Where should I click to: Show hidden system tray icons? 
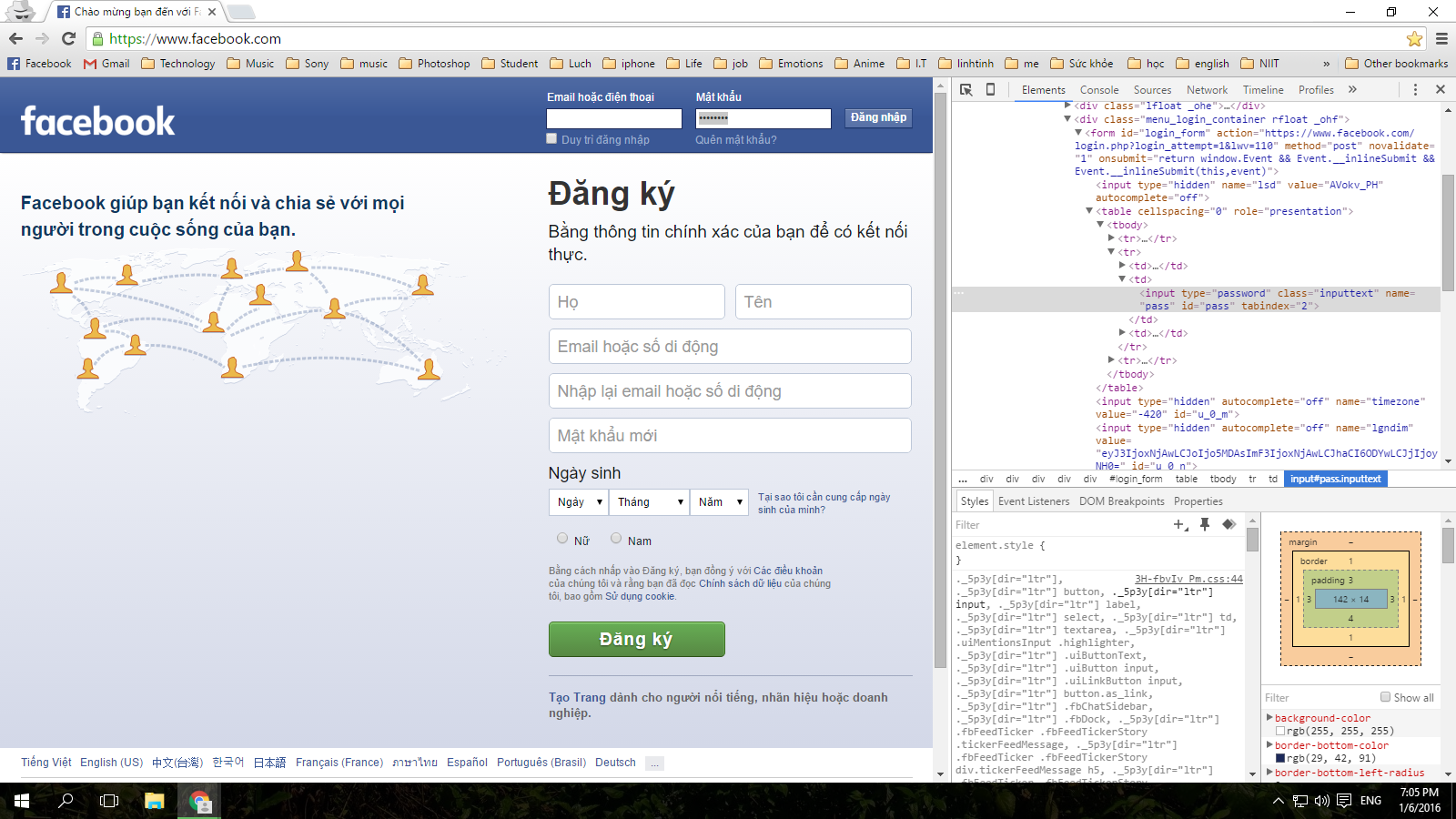click(x=1279, y=801)
